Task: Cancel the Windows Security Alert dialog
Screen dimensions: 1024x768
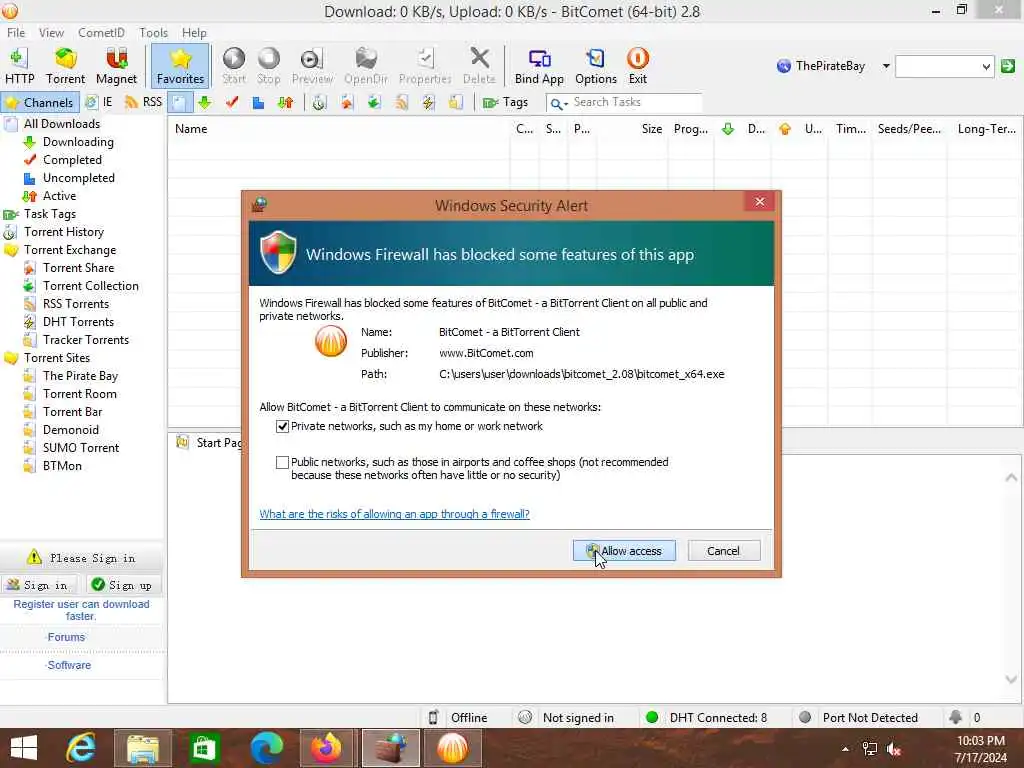Action: pyautogui.click(x=724, y=551)
